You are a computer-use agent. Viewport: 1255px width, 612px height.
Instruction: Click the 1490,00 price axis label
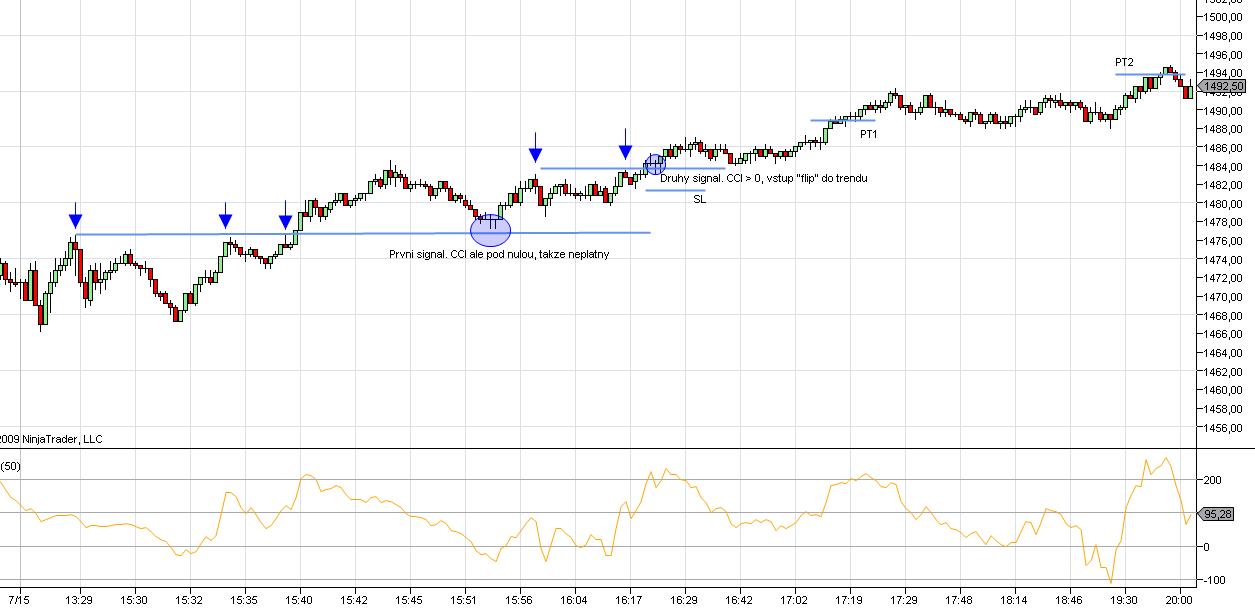coord(1224,110)
